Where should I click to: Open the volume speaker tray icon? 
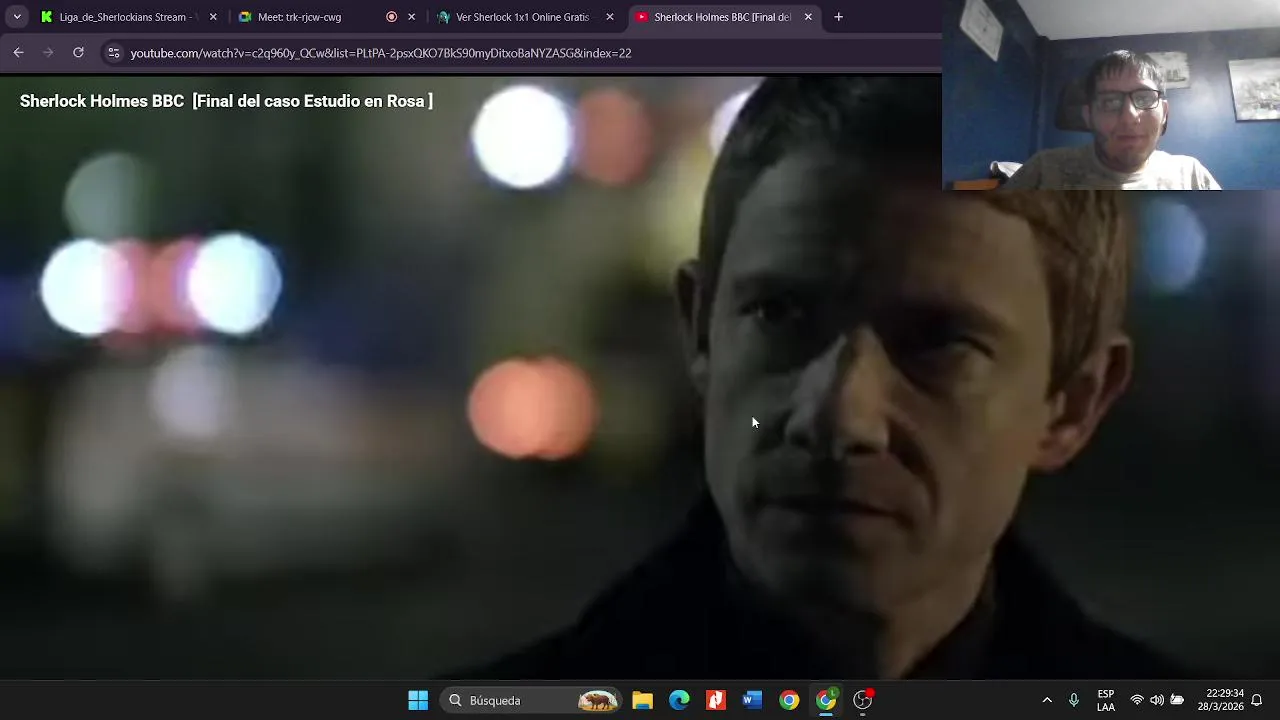click(1157, 700)
